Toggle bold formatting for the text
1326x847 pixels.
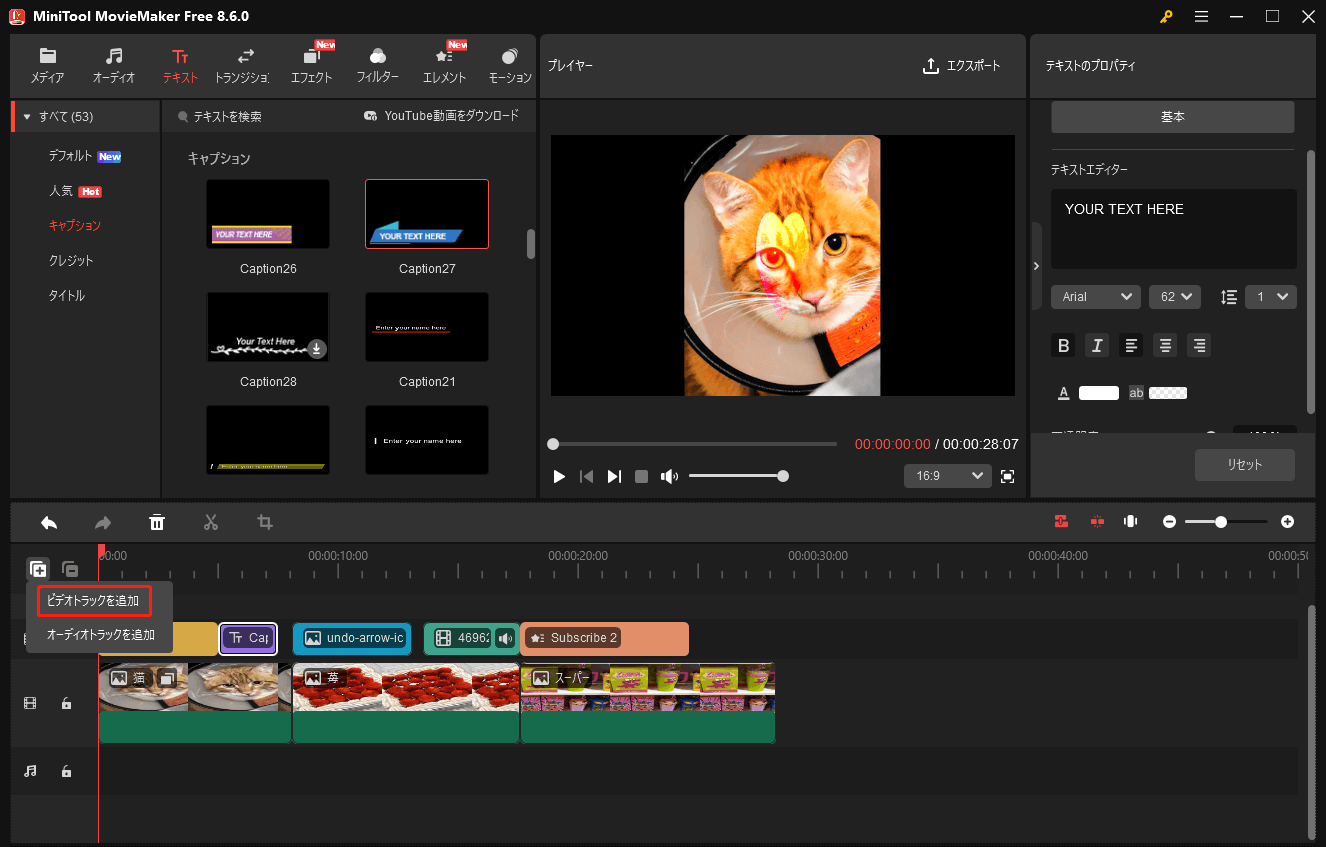pyautogui.click(x=1063, y=345)
